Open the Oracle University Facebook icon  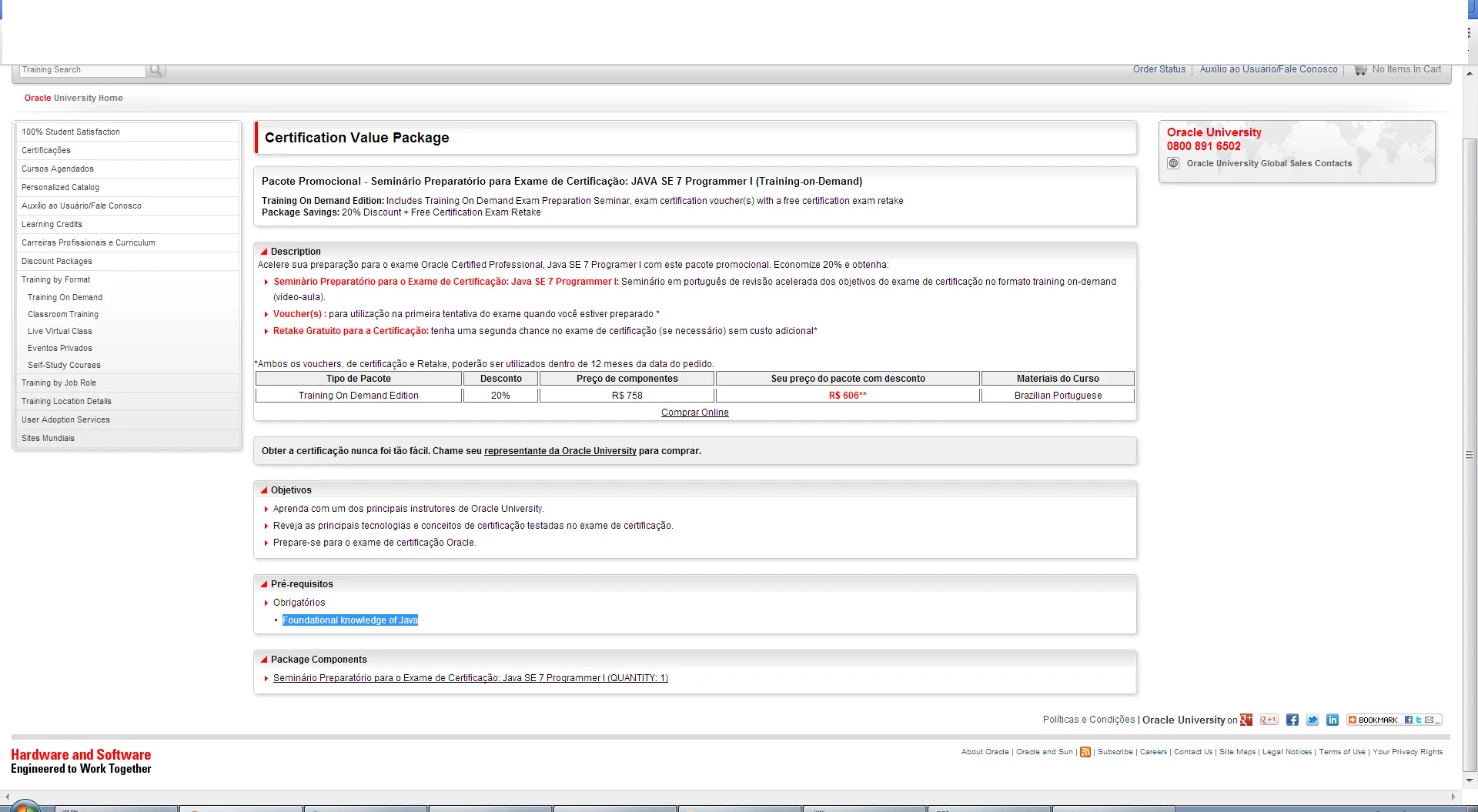pos(1292,720)
